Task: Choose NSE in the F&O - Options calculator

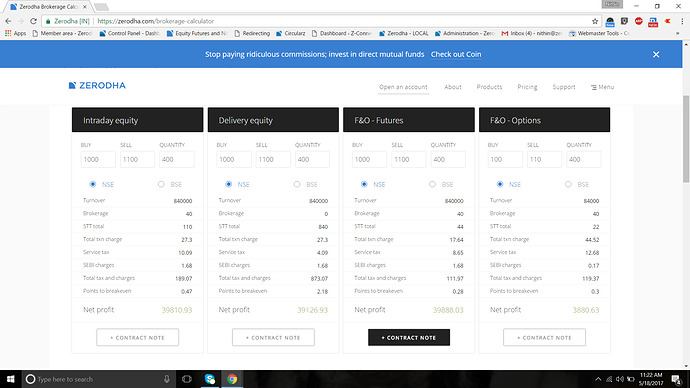Action: coord(500,184)
